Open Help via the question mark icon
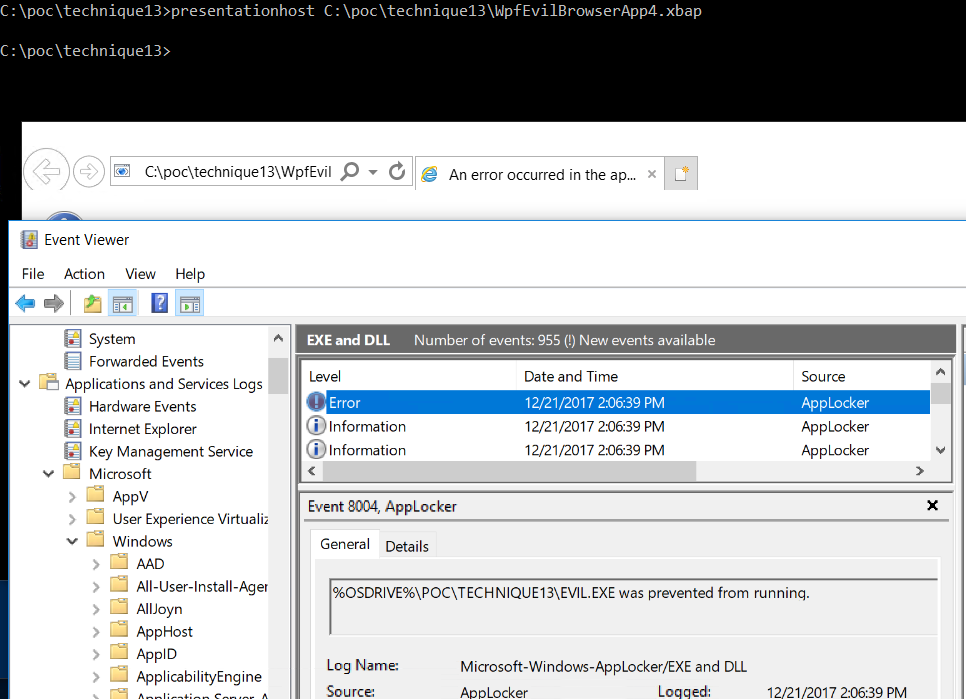Image resolution: width=966 pixels, height=699 pixels. tap(159, 303)
